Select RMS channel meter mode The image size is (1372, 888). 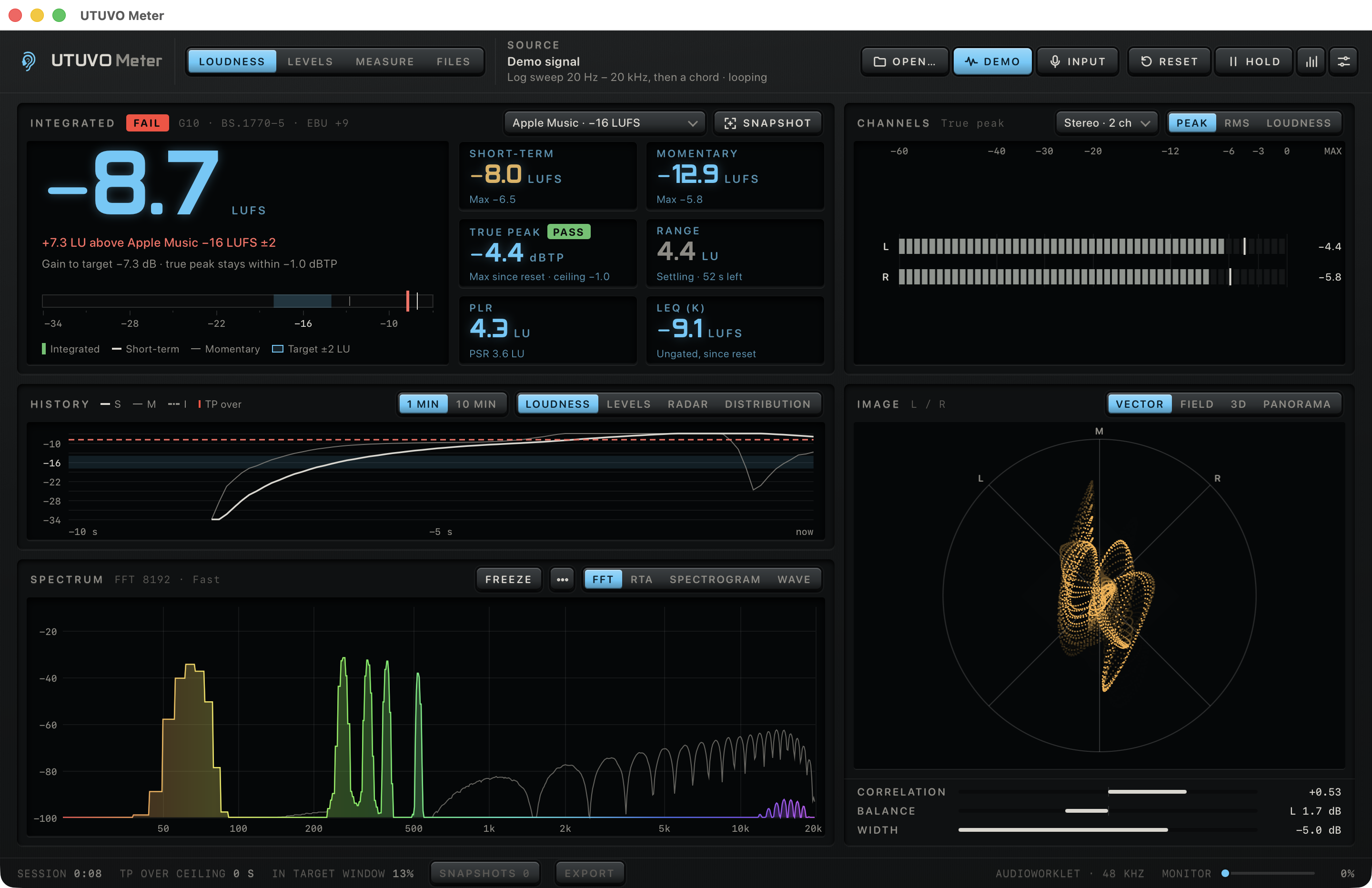coord(1237,123)
